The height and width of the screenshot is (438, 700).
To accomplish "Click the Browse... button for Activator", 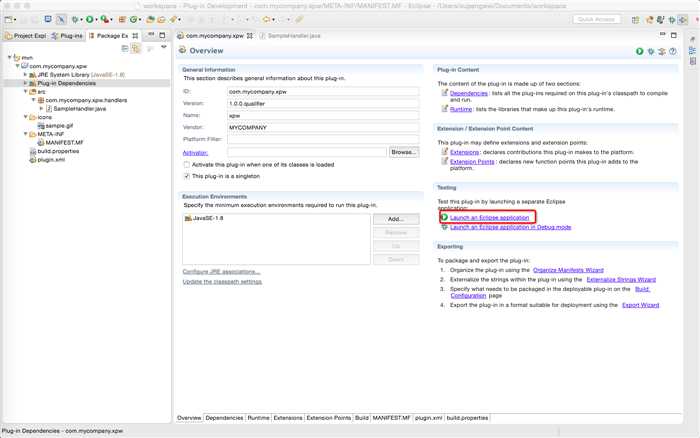I will point(404,152).
